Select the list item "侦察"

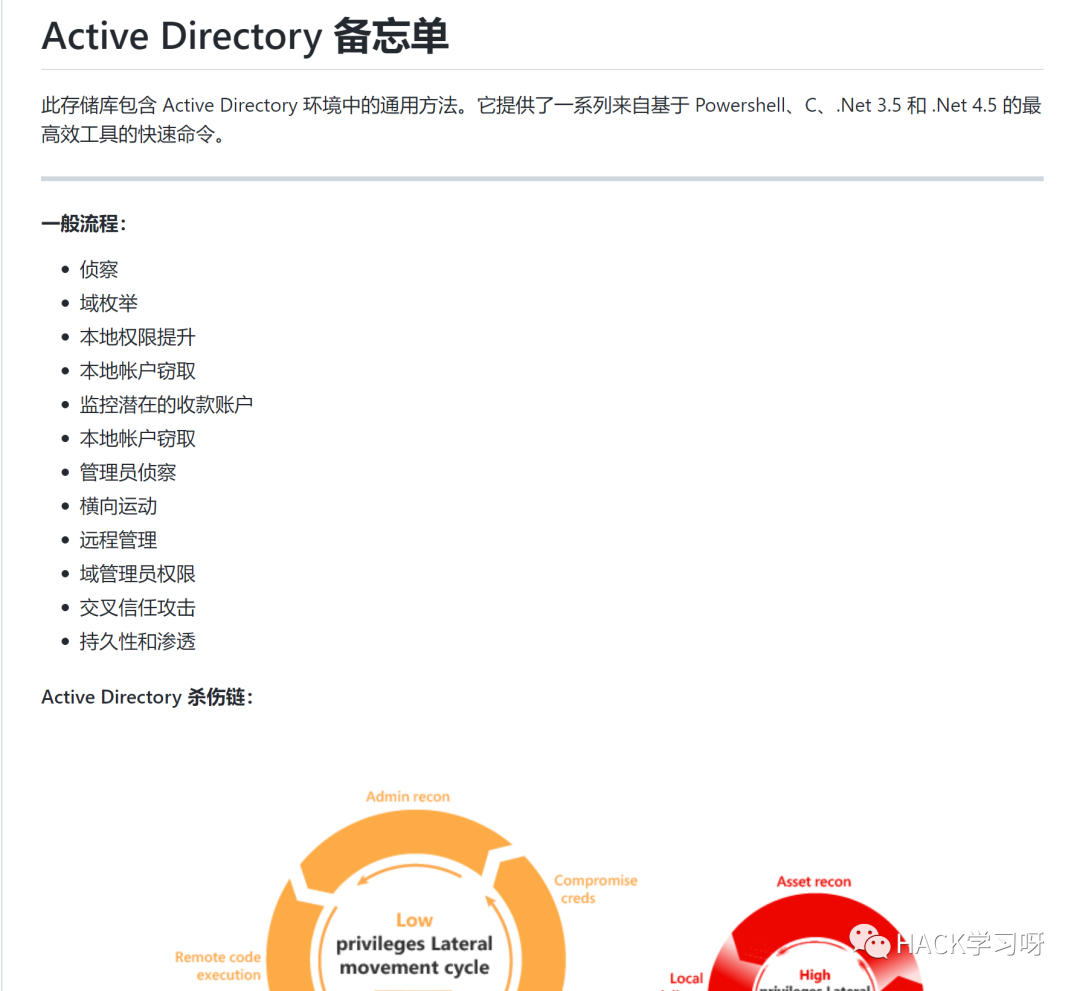[98, 269]
